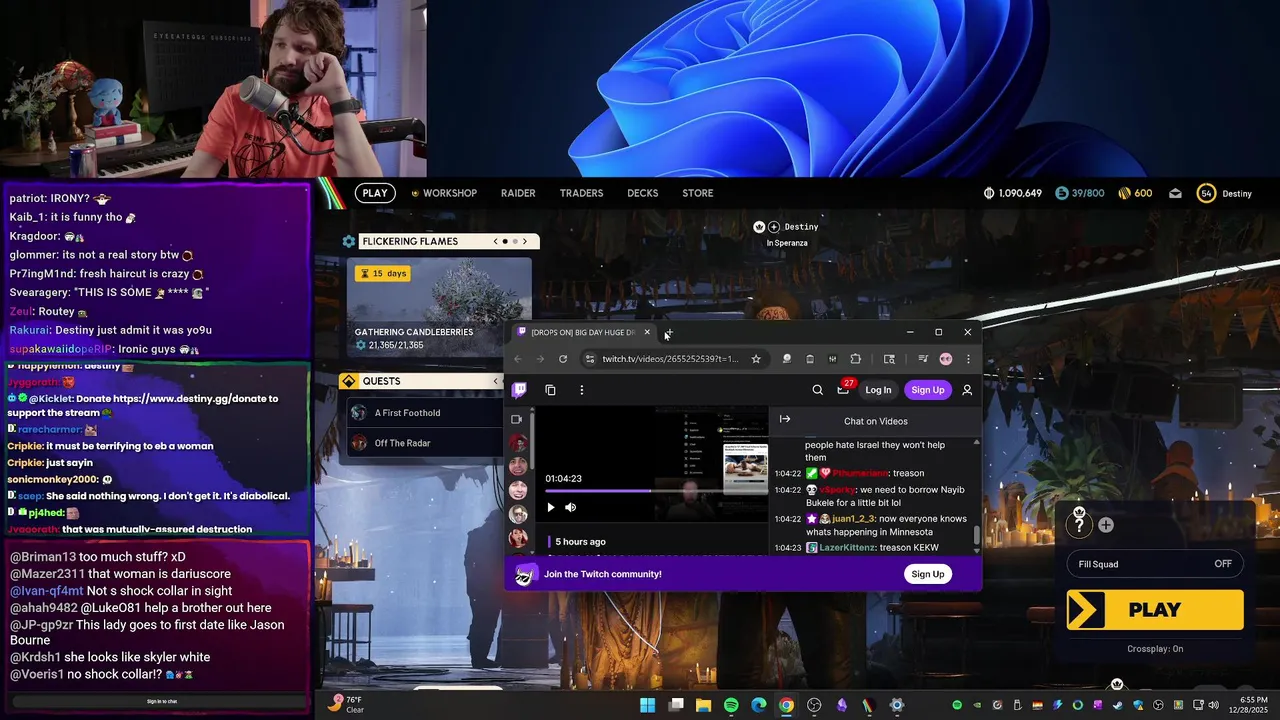Screen dimensions: 1280x720
Task: Open the RAIDER tab
Action: click(518, 193)
